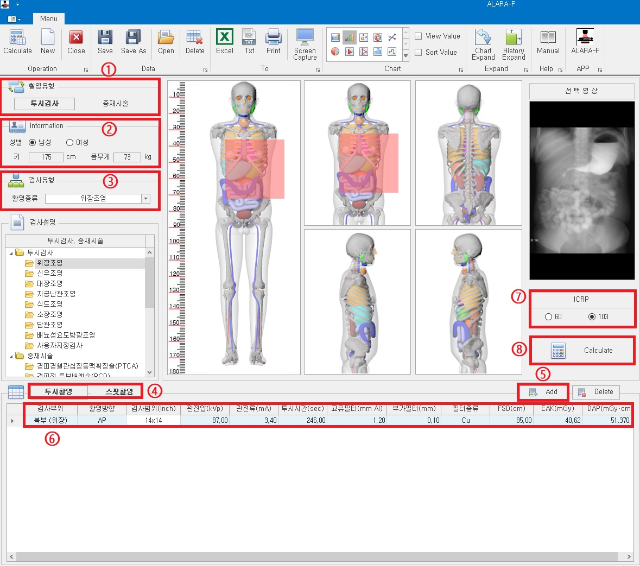Open the Menu ribbon tab

pos(49,18)
